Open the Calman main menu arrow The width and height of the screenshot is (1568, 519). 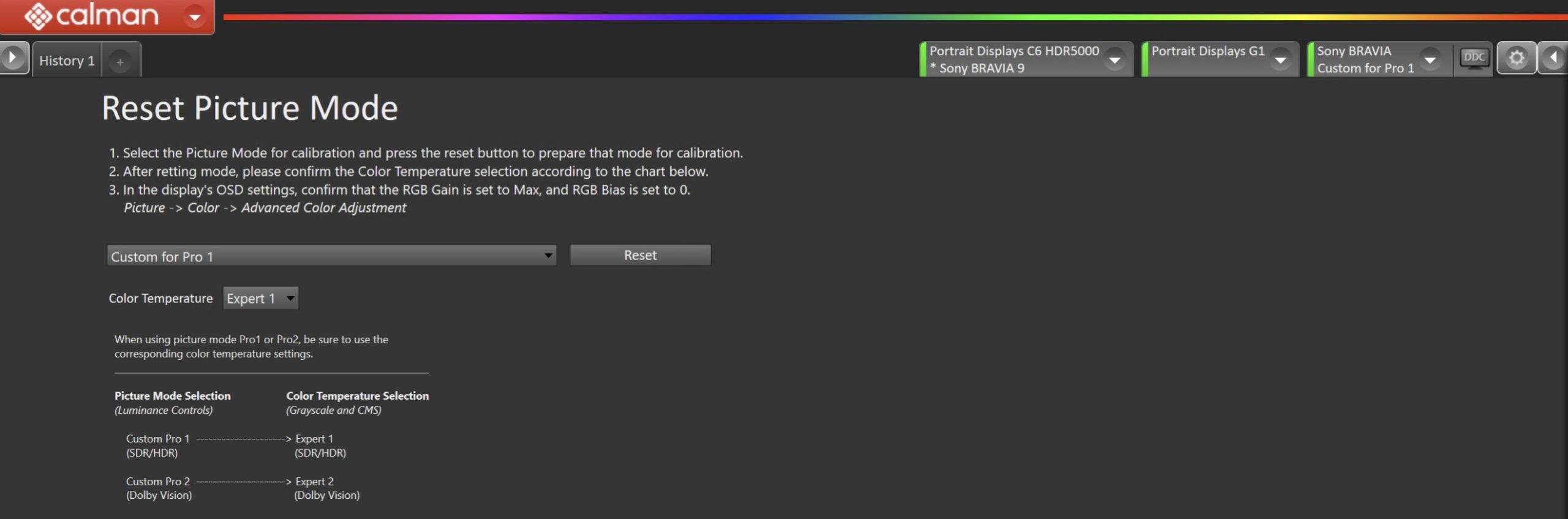click(x=195, y=17)
